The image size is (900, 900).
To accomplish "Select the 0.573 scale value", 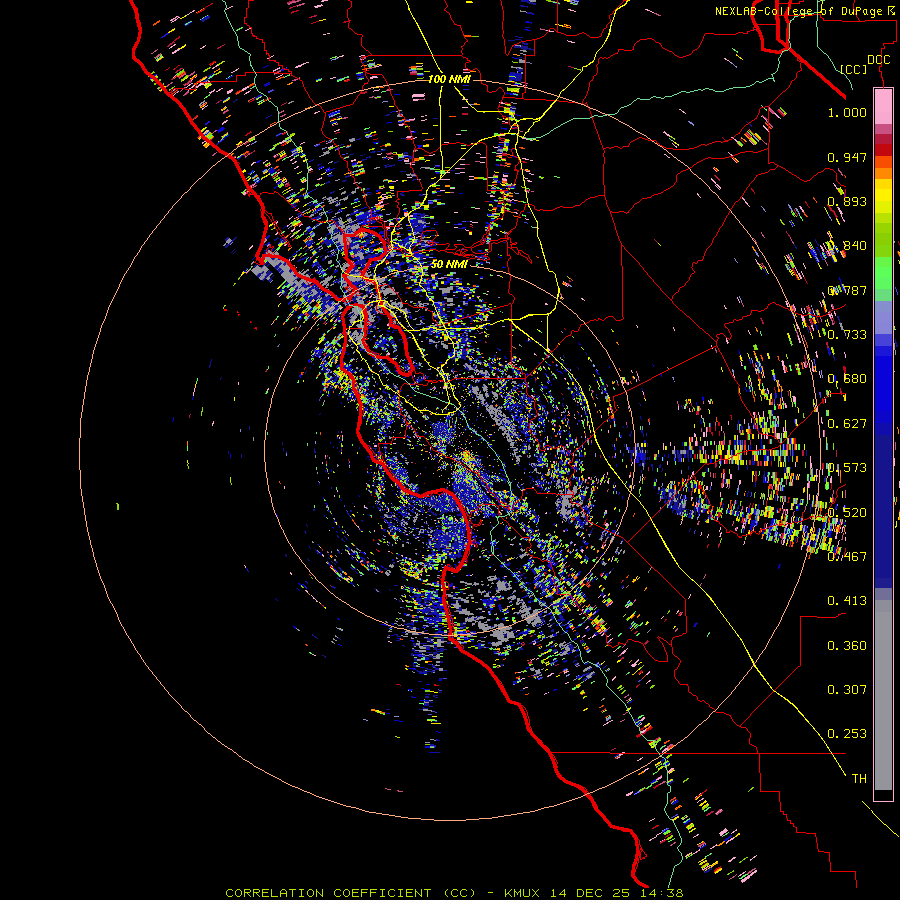I will (847, 468).
